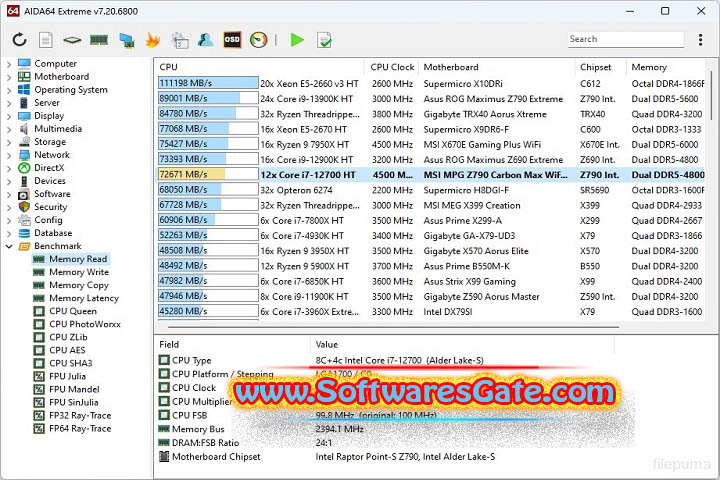Select Devices in the sidebar
This screenshot has height=480, width=720.
(50, 181)
